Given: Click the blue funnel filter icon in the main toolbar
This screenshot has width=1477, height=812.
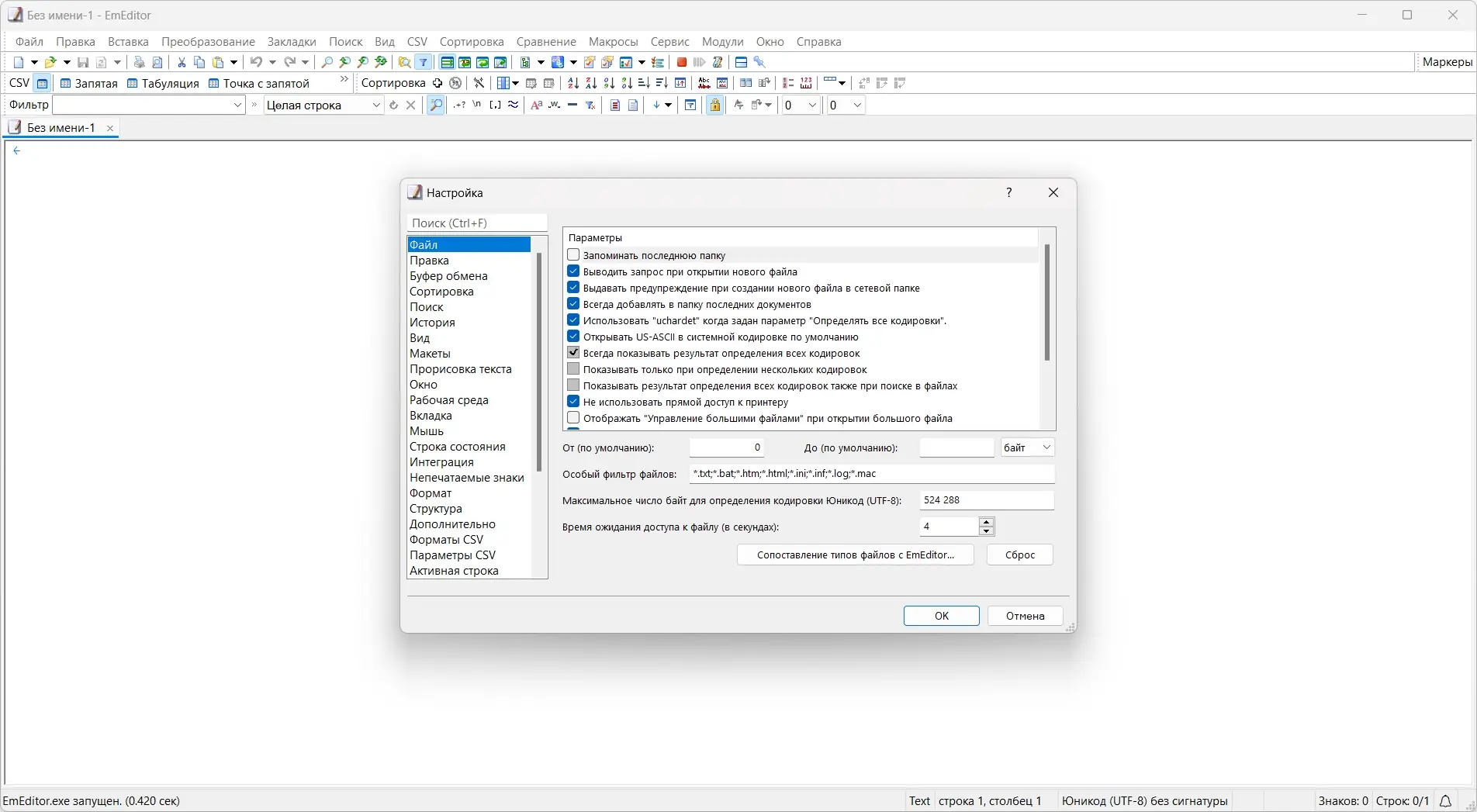Looking at the screenshot, I should coord(424,62).
